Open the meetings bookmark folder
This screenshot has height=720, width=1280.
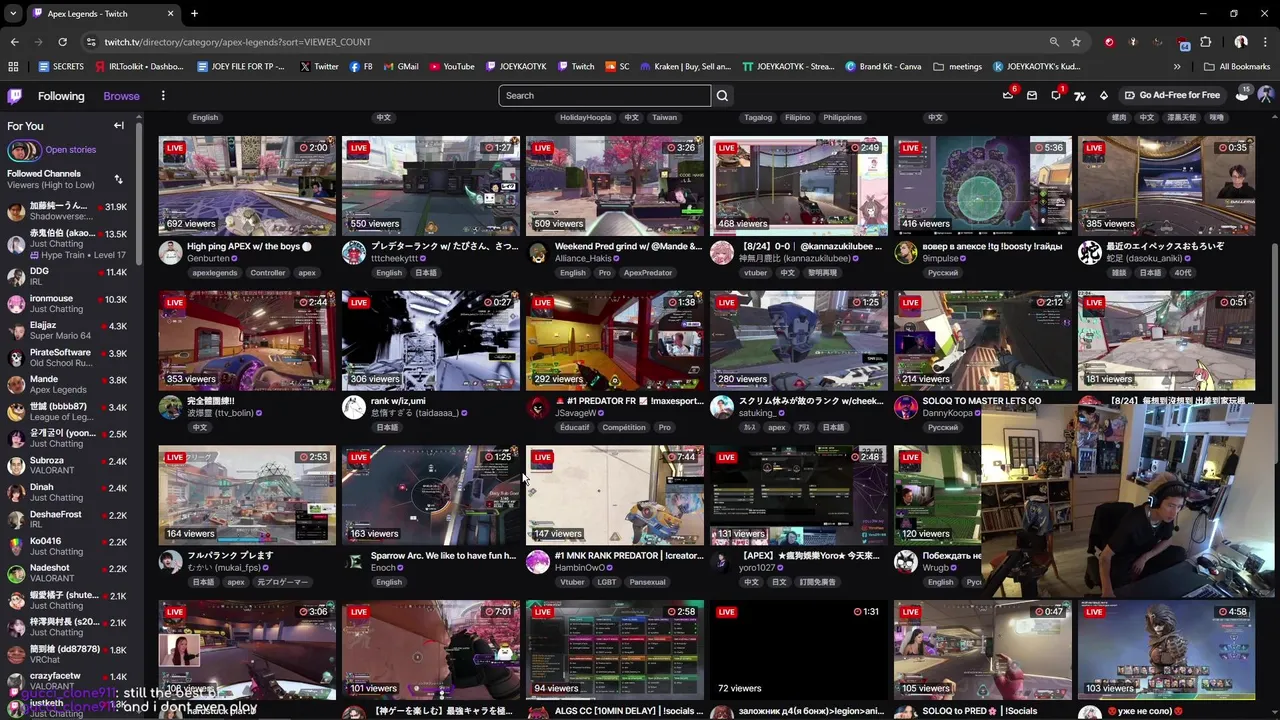click(958, 67)
